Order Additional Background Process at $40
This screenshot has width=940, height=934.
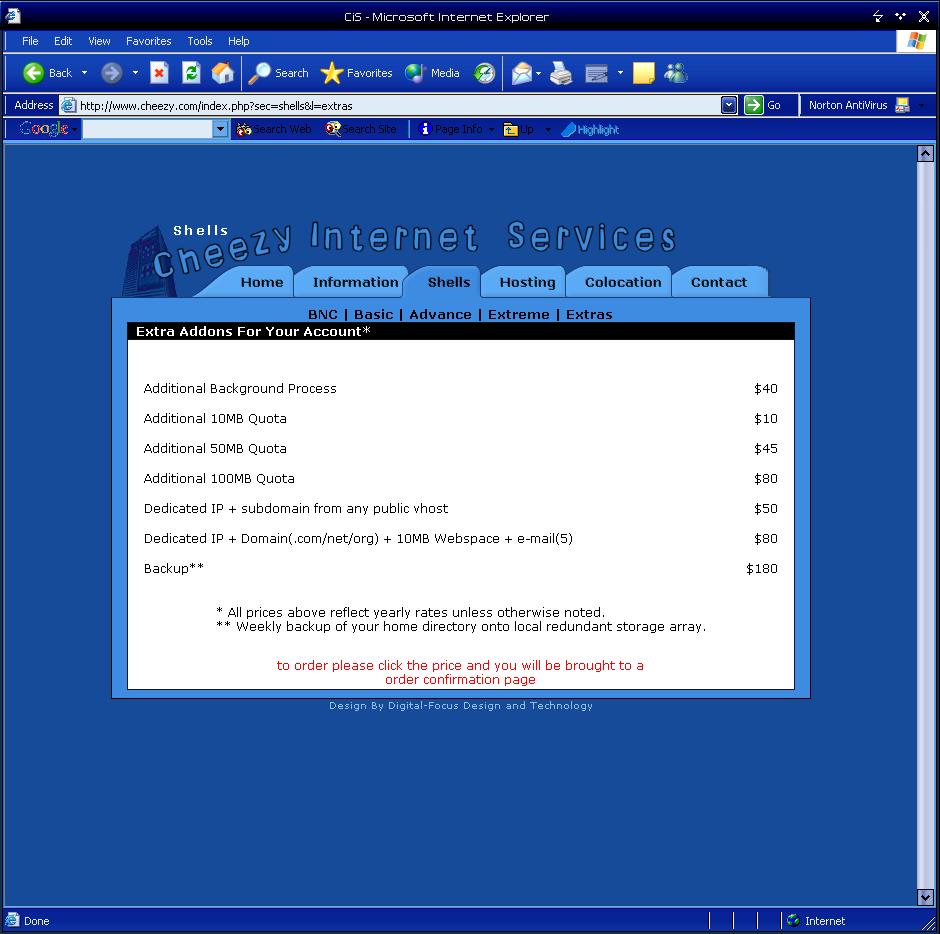tap(766, 388)
